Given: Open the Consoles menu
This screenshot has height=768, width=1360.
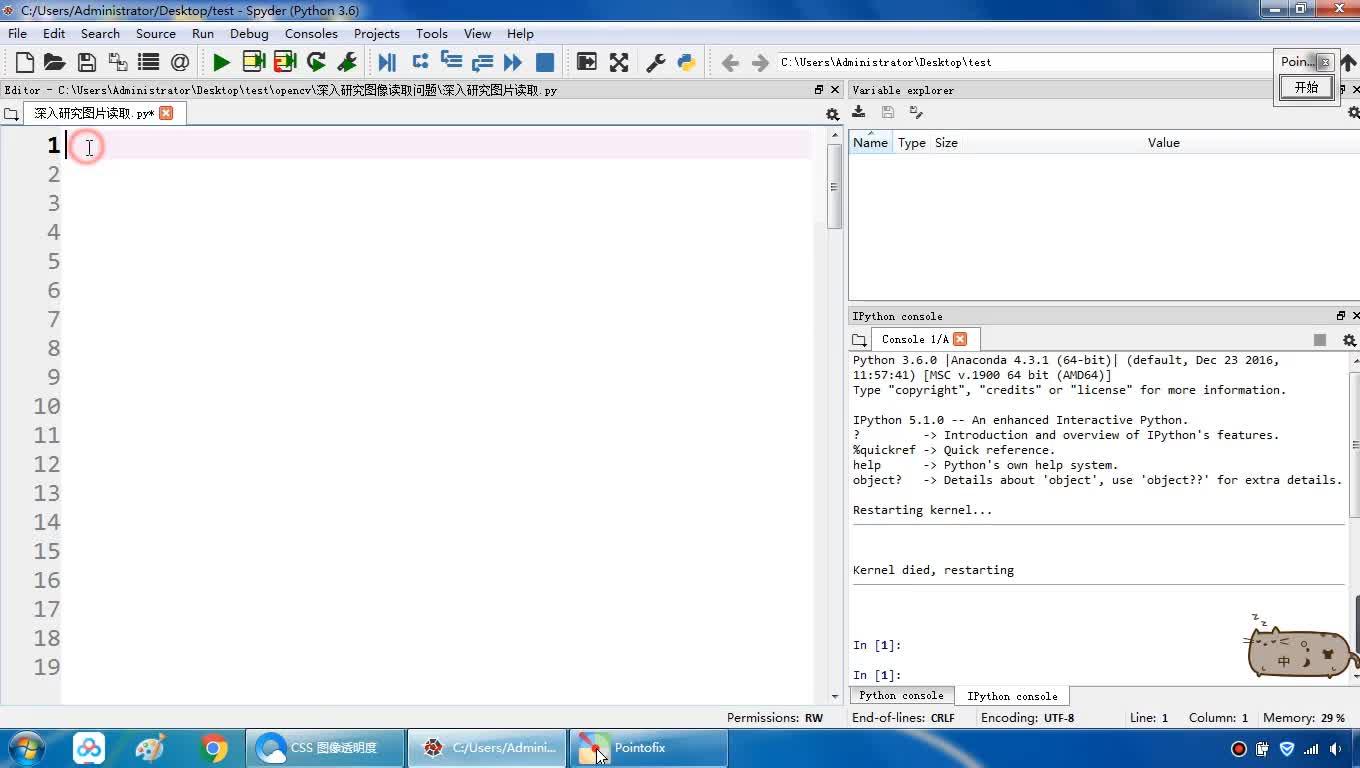Looking at the screenshot, I should 311,33.
